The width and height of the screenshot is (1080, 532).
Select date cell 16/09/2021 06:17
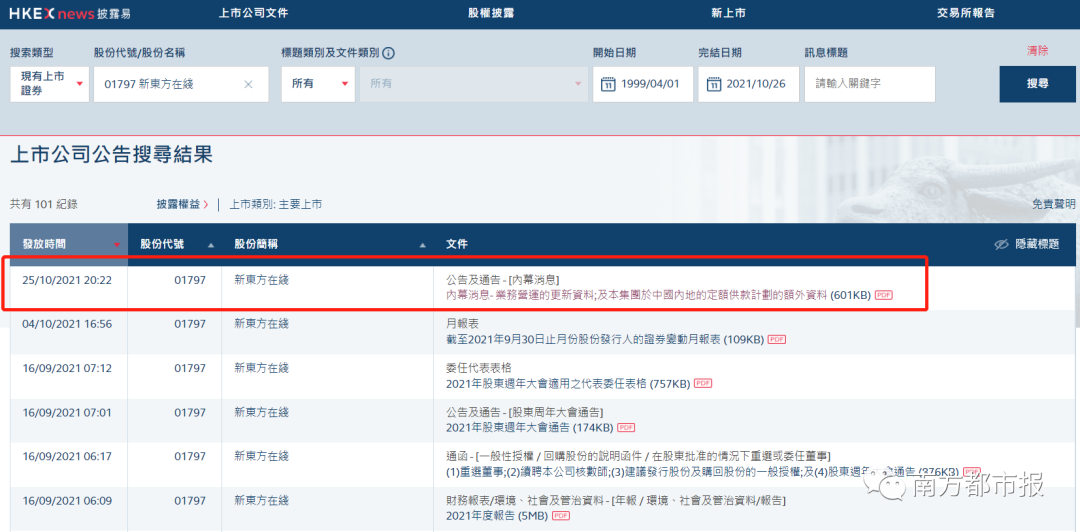[x=67, y=456]
